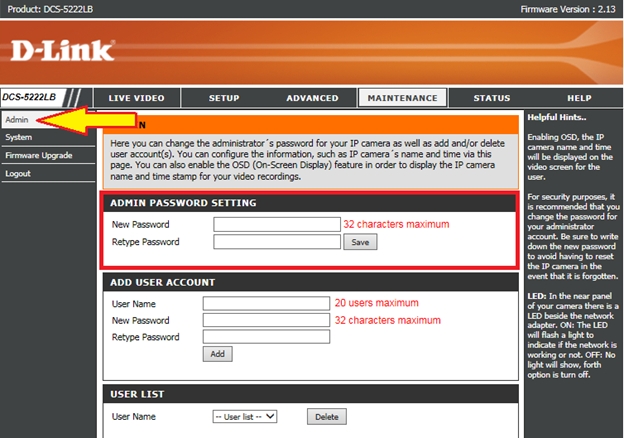Open Firmware Upgrade page from sidebar
Image resolution: width=624 pixels, height=438 pixels.
[38, 155]
